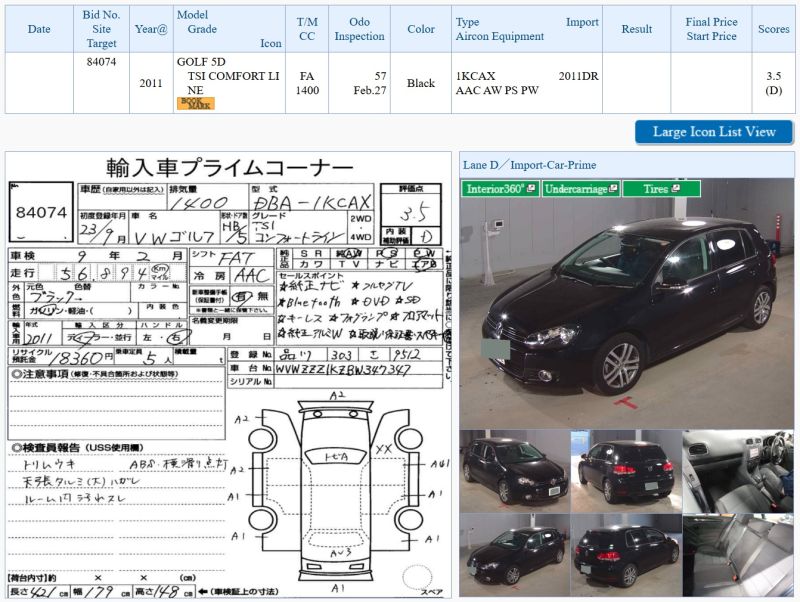Click the 輸入車プライムコーナー sheet title
This screenshot has height=602, width=800.
coord(229,167)
